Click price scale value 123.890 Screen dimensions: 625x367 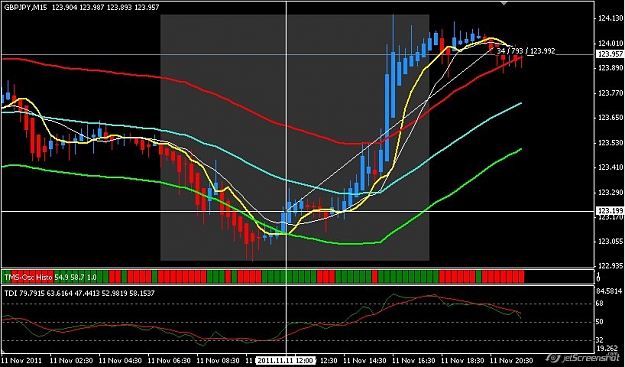(610, 68)
